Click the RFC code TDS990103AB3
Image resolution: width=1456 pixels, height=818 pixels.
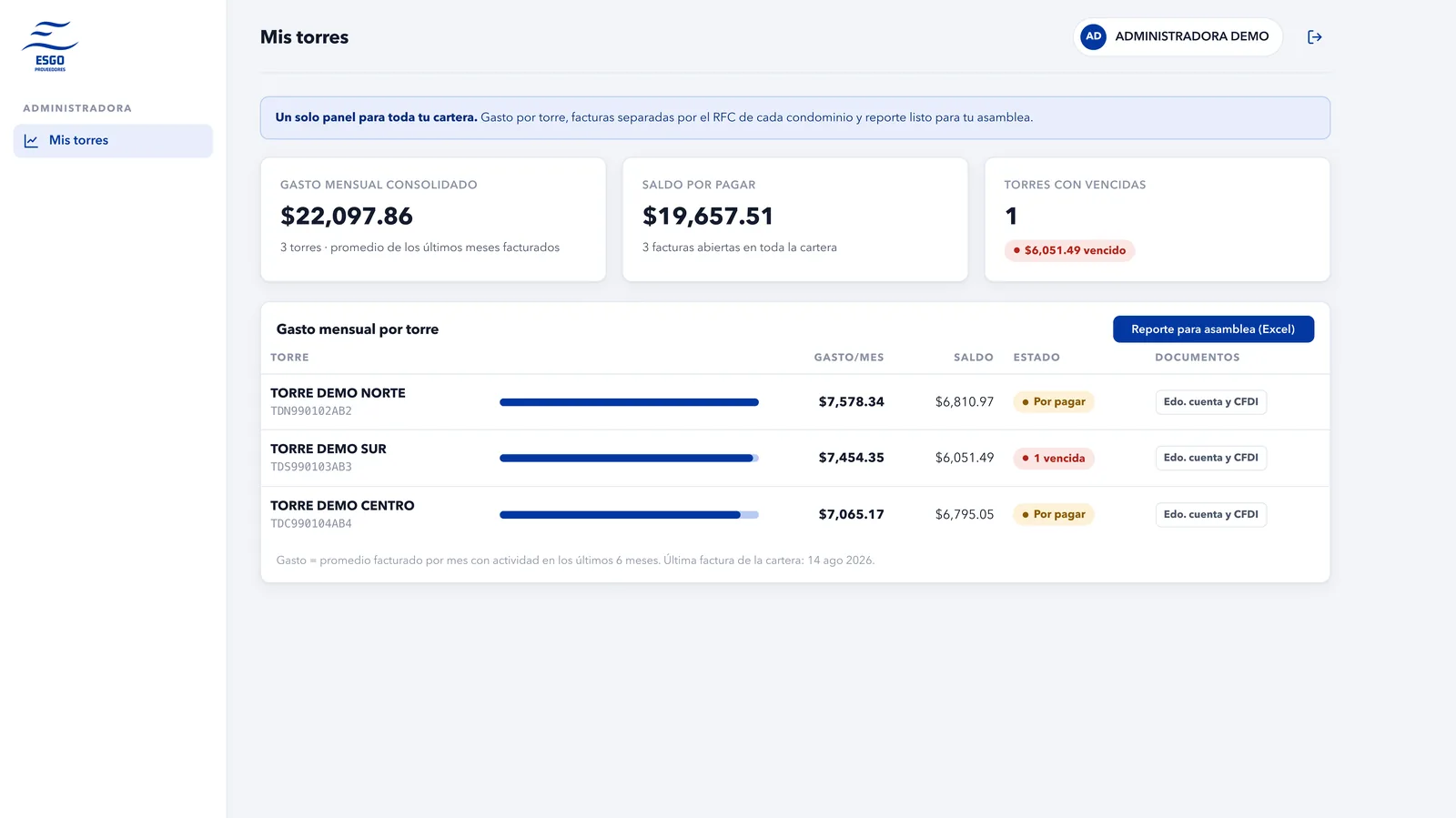[x=311, y=467]
